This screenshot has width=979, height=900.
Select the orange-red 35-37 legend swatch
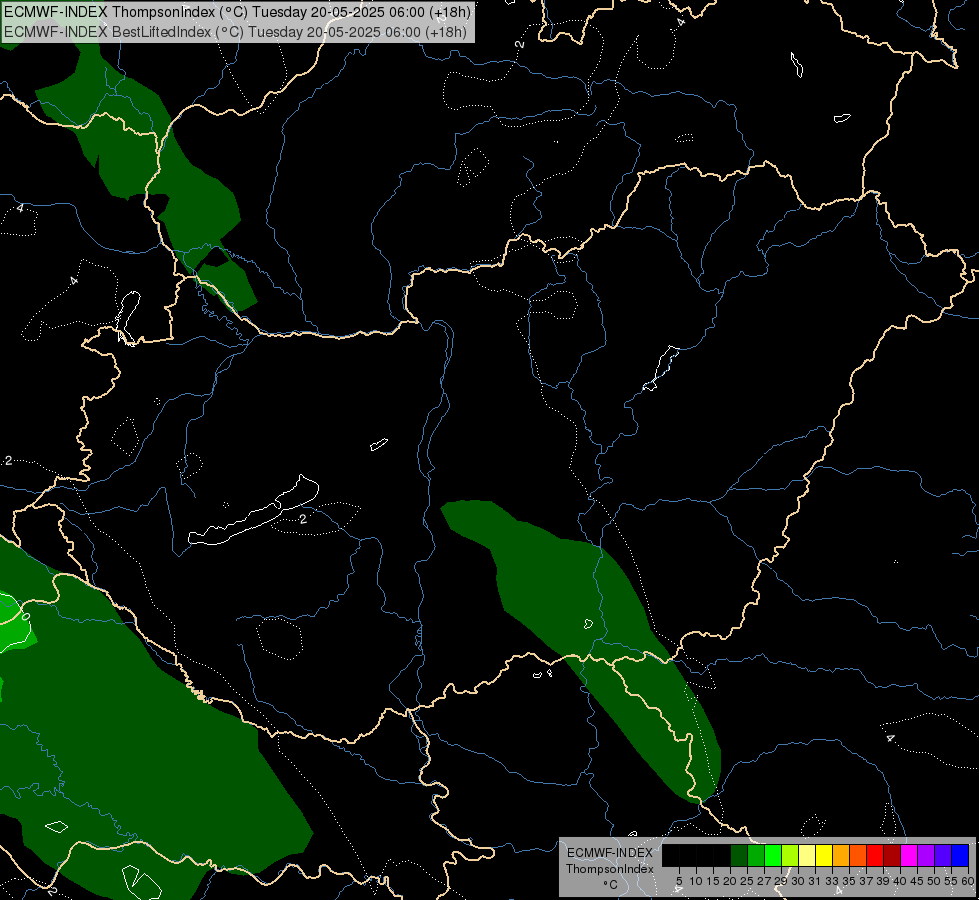(858, 855)
